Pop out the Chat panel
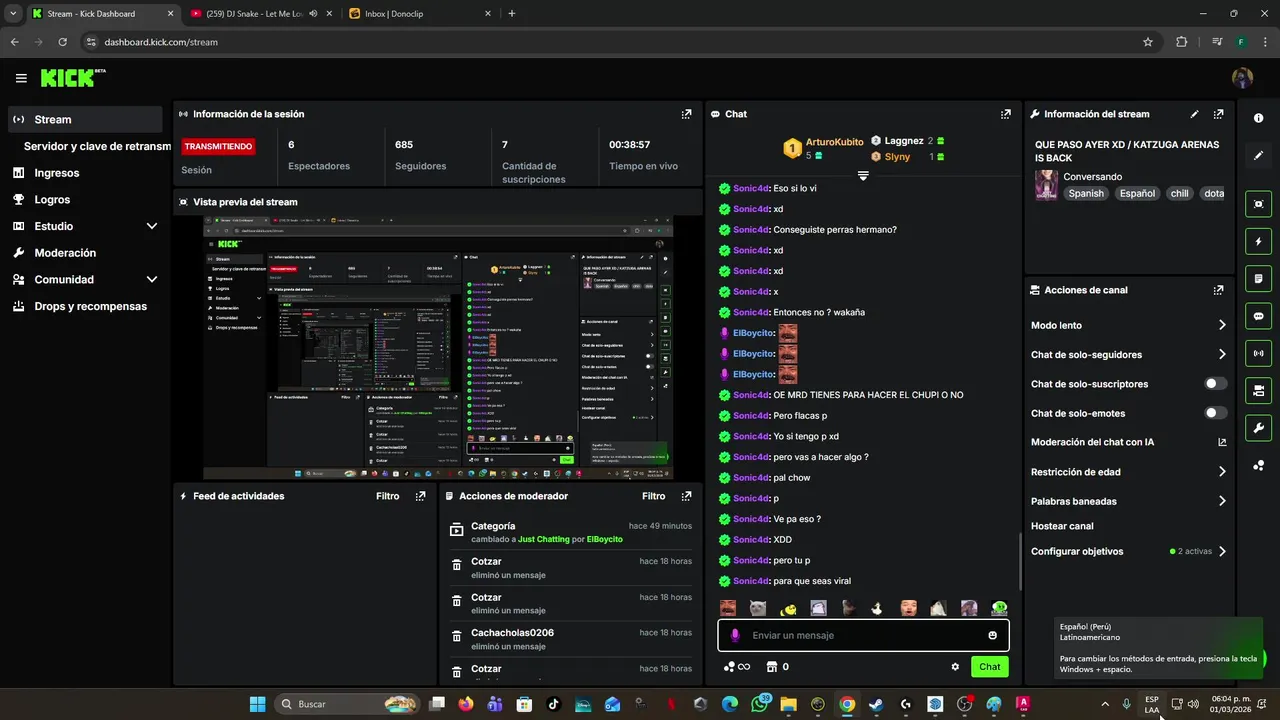This screenshot has width=1280, height=720. pos(1006,114)
